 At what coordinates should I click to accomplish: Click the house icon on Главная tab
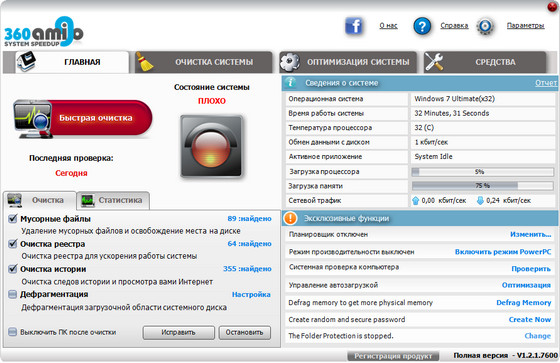(26, 61)
